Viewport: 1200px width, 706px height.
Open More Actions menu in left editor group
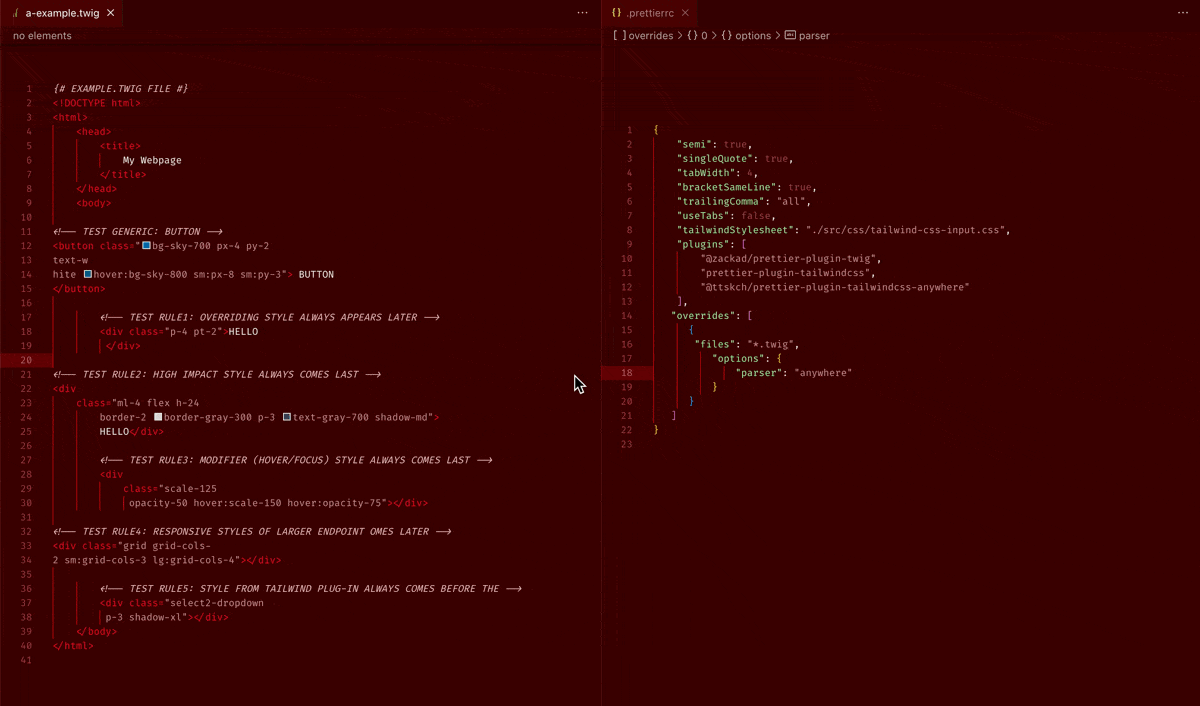[582, 13]
